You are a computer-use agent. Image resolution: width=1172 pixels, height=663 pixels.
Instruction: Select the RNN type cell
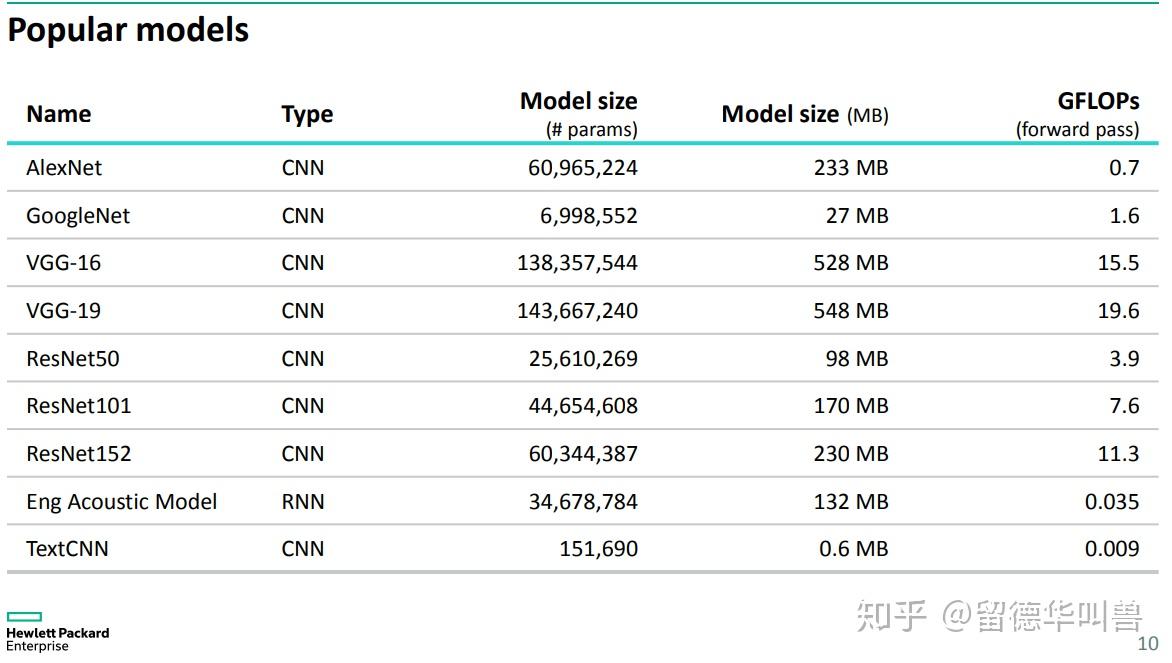pos(303,502)
